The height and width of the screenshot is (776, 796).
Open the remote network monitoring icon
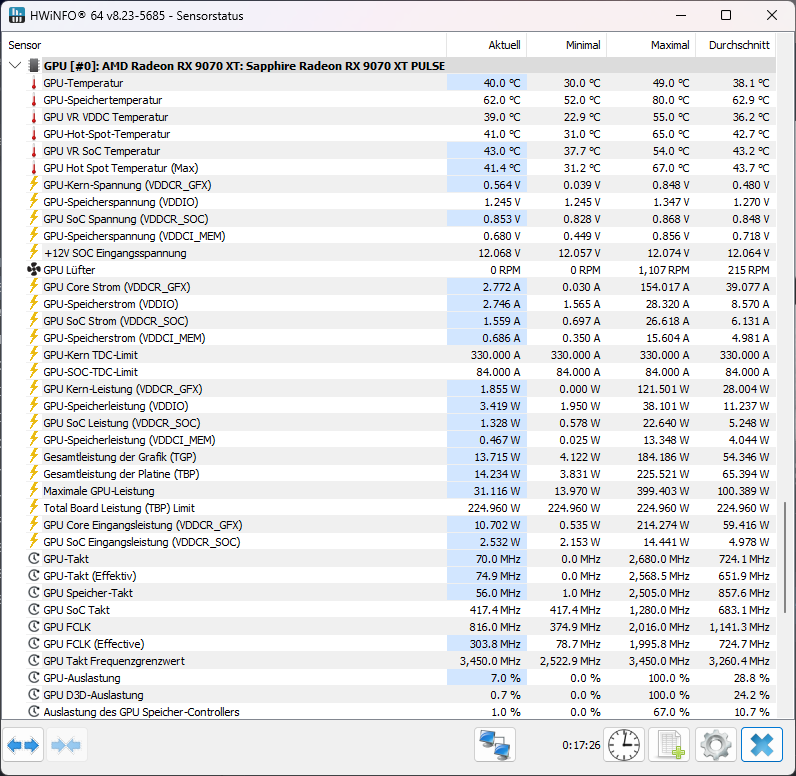495,745
